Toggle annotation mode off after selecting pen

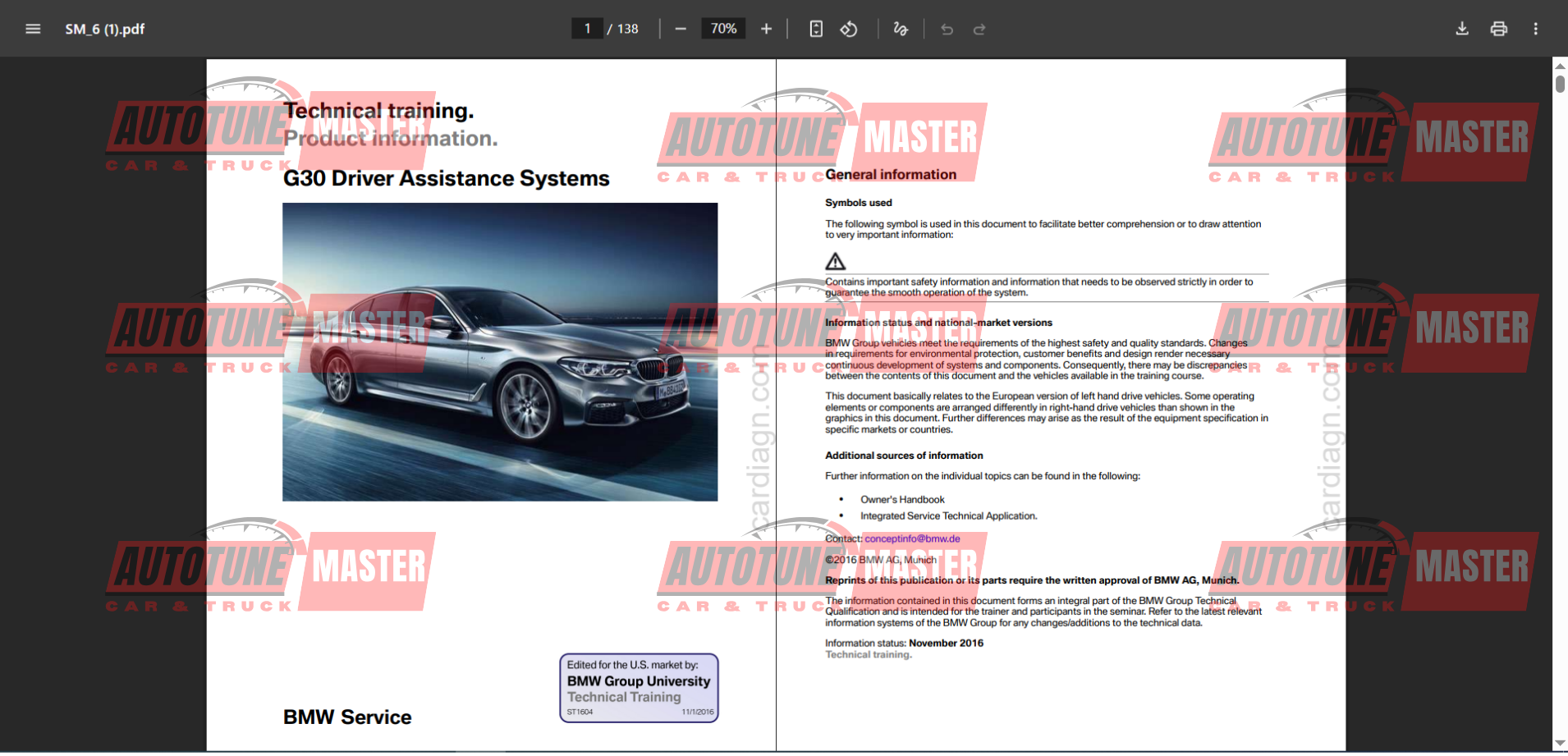tap(900, 28)
